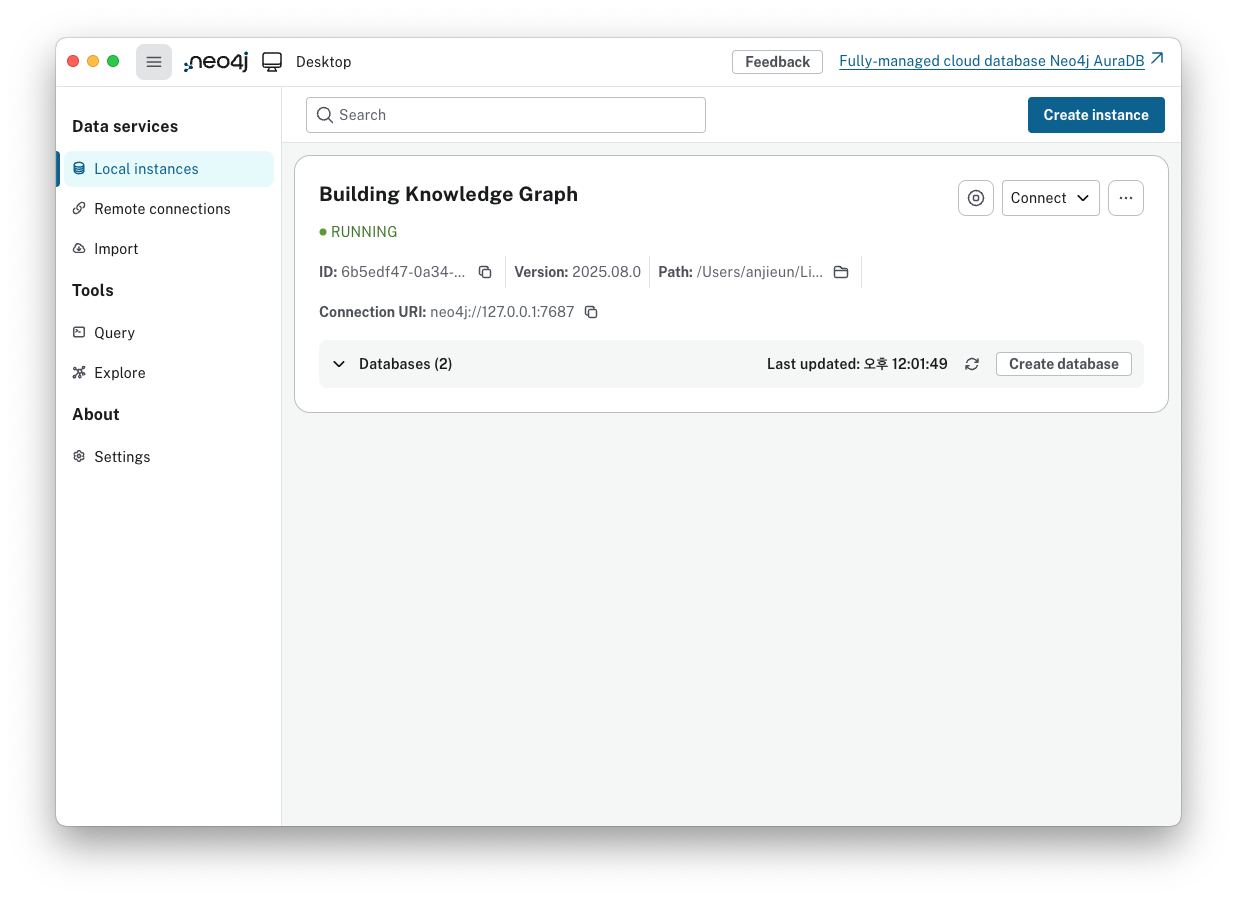This screenshot has width=1237, height=900.
Task: Copy the Connection URI
Action: pos(591,312)
